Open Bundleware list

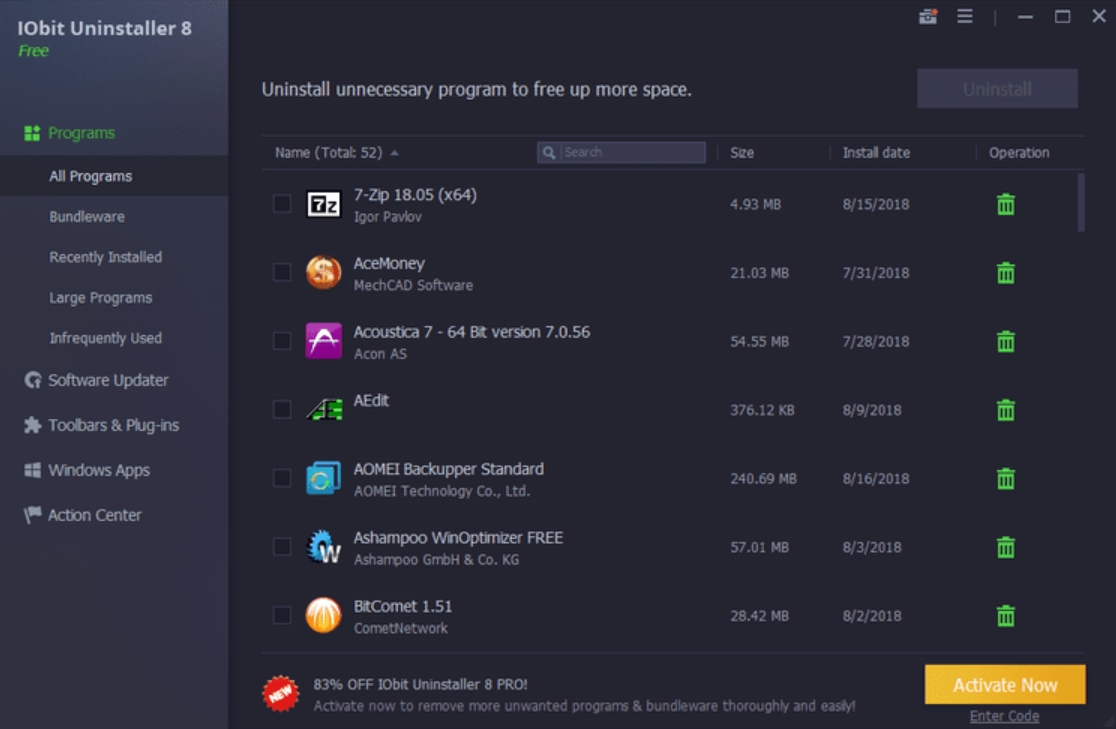[87, 216]
